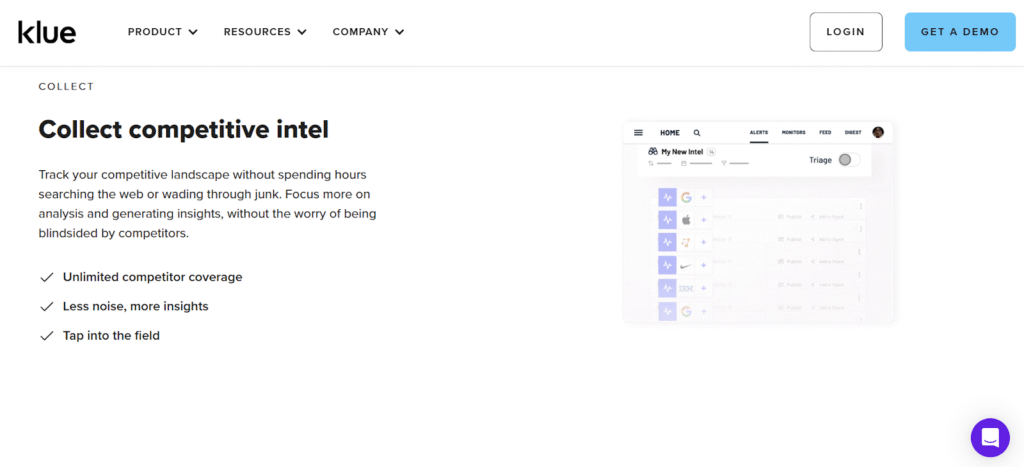Click the calendar filter icon under My New Intel
1024x467 pixels.
click(x=683, y=163)
